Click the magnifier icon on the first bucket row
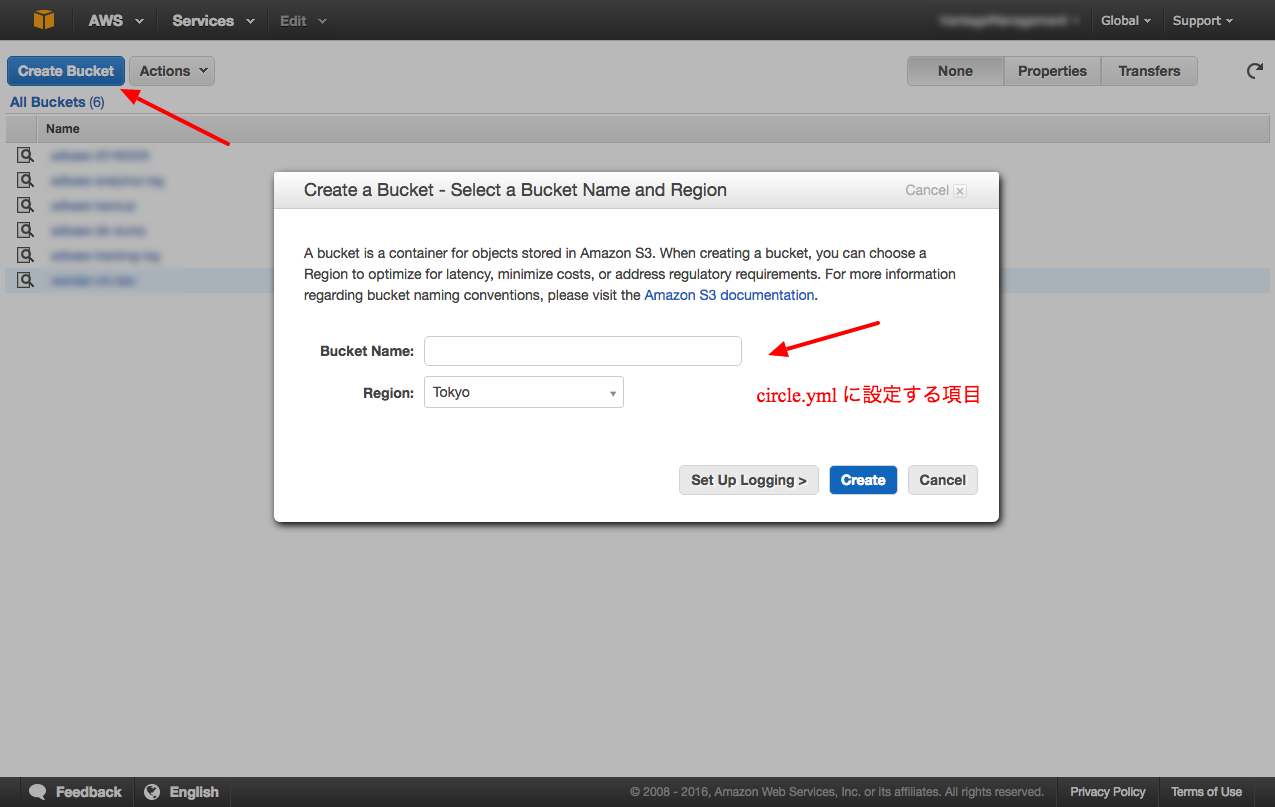The image size is (1275, 807). [25, 155]
